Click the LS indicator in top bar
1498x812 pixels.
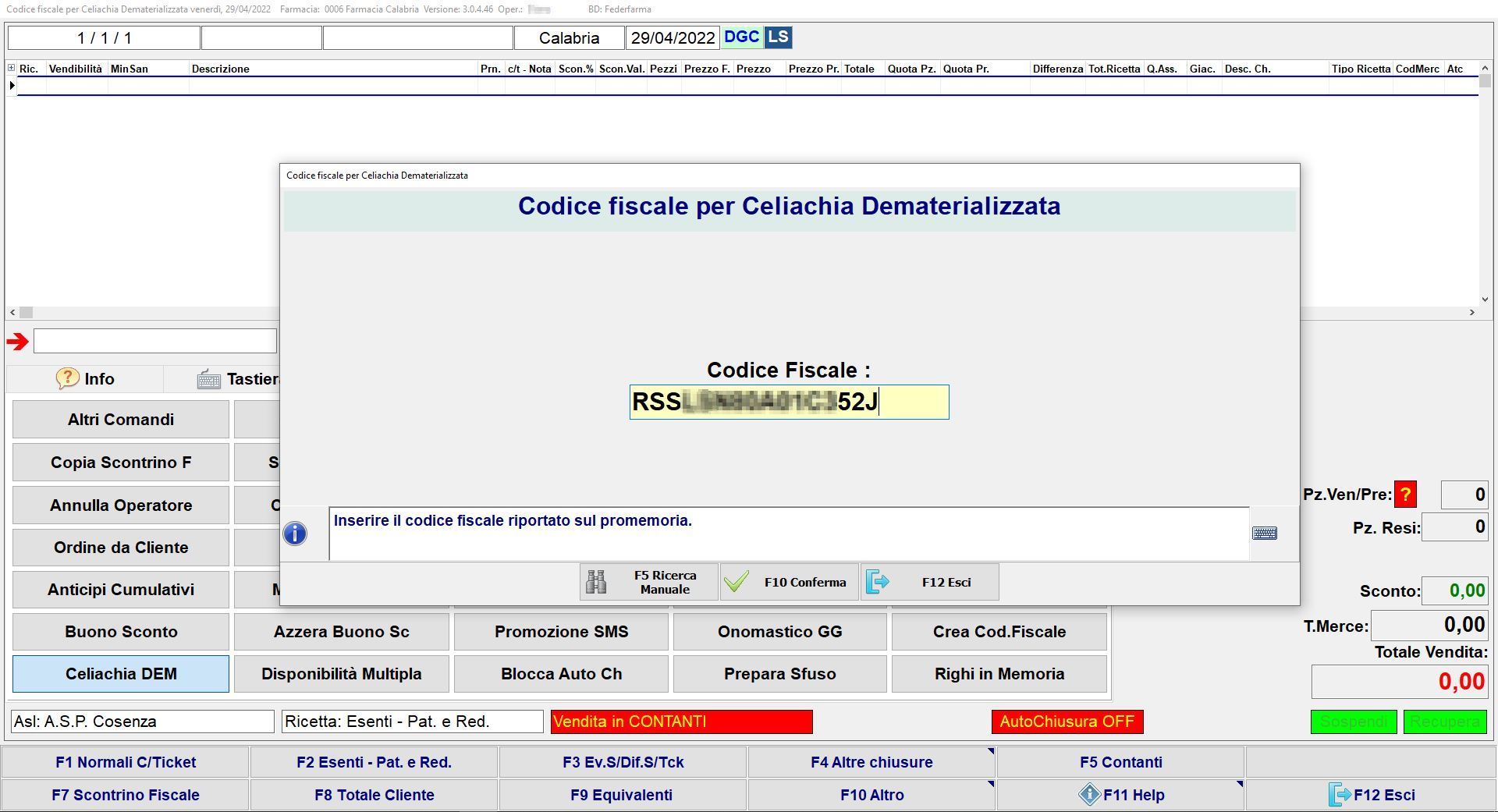tap(778, 37)
